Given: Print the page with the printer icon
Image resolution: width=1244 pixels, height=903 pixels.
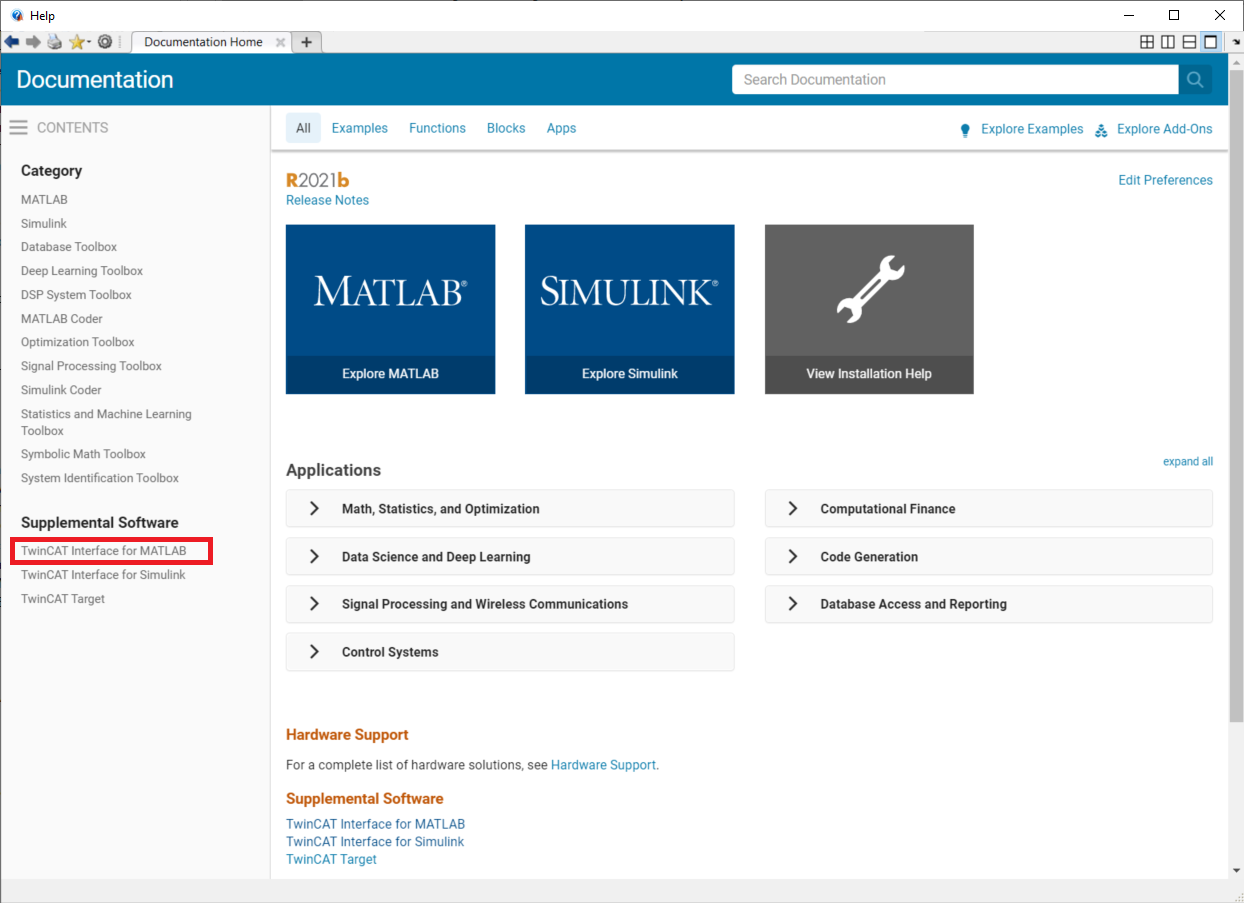Looking at the screenshot, I should pos(54,42).
